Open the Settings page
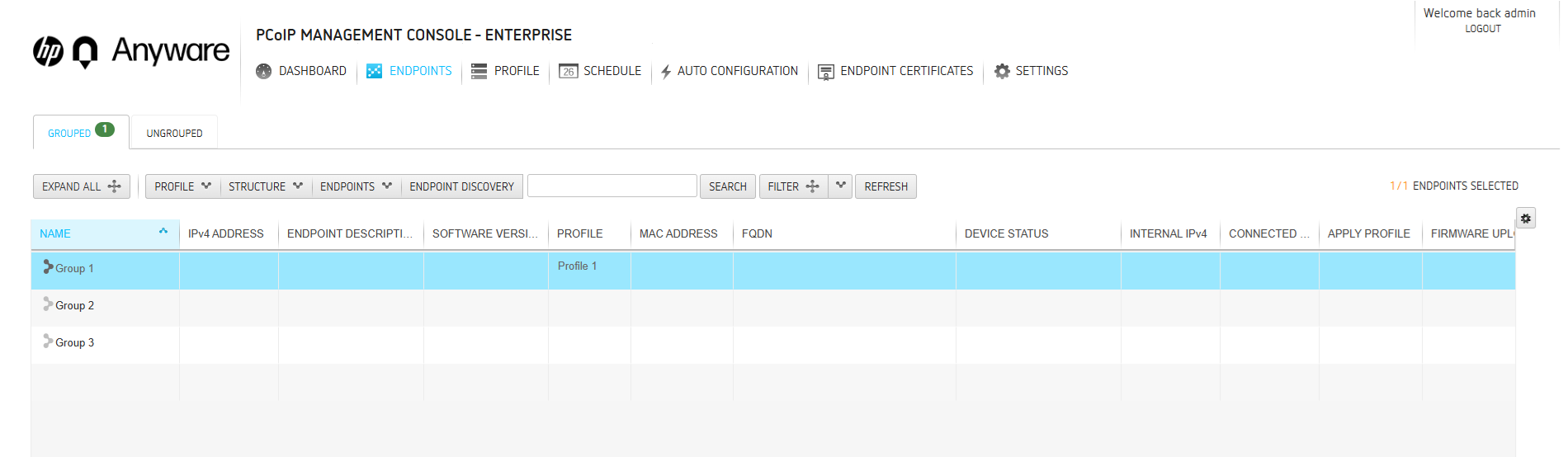 point(1041,71)
